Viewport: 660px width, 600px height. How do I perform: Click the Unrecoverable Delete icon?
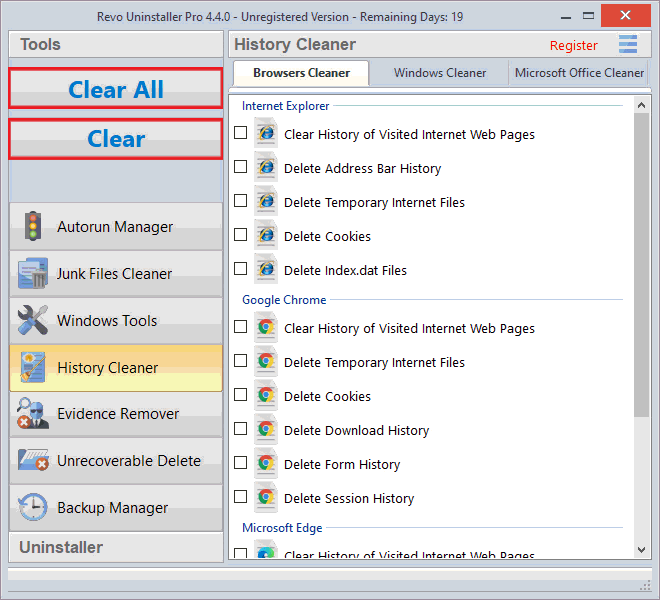click(x=32, y=460)
